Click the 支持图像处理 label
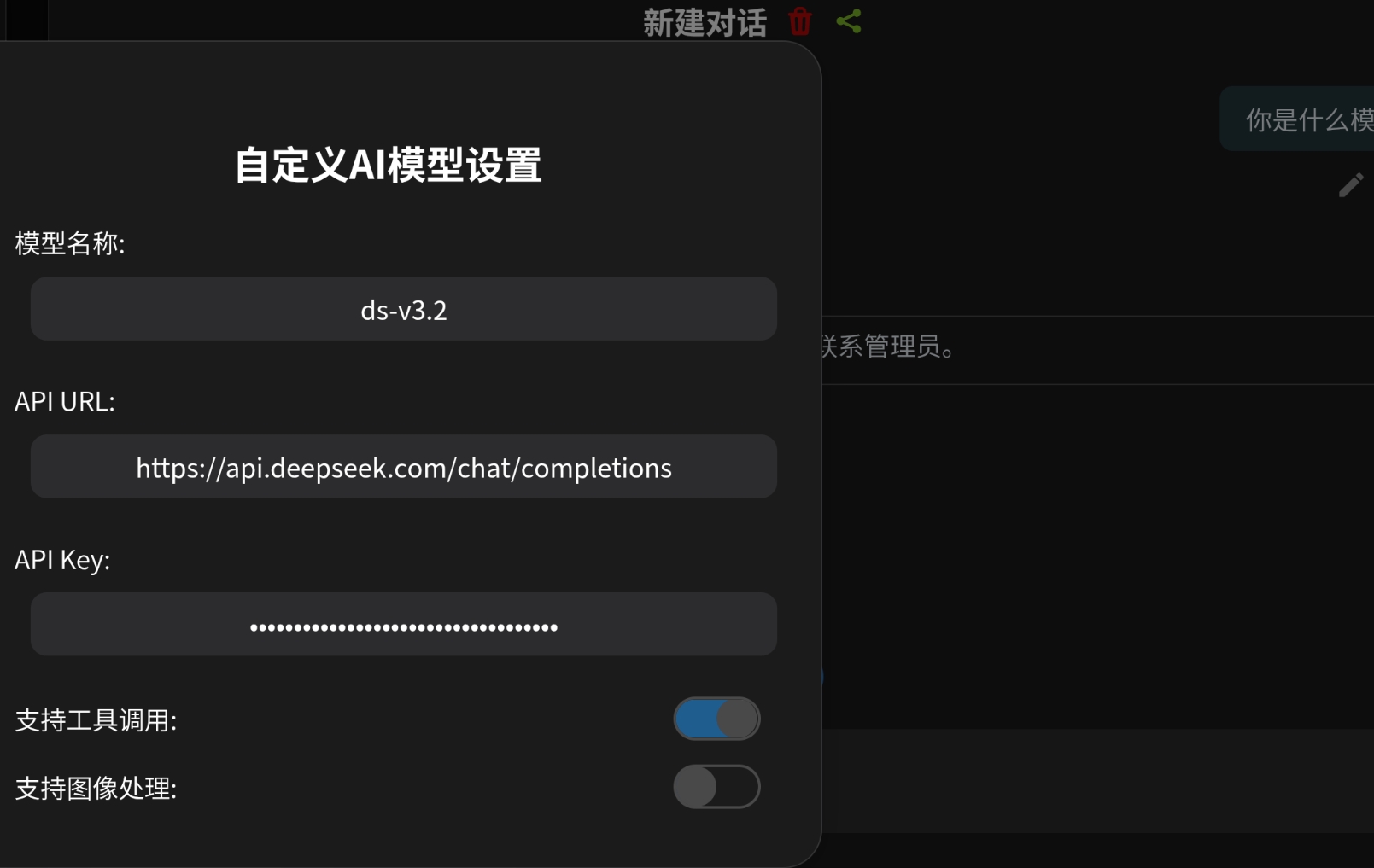 96,788
